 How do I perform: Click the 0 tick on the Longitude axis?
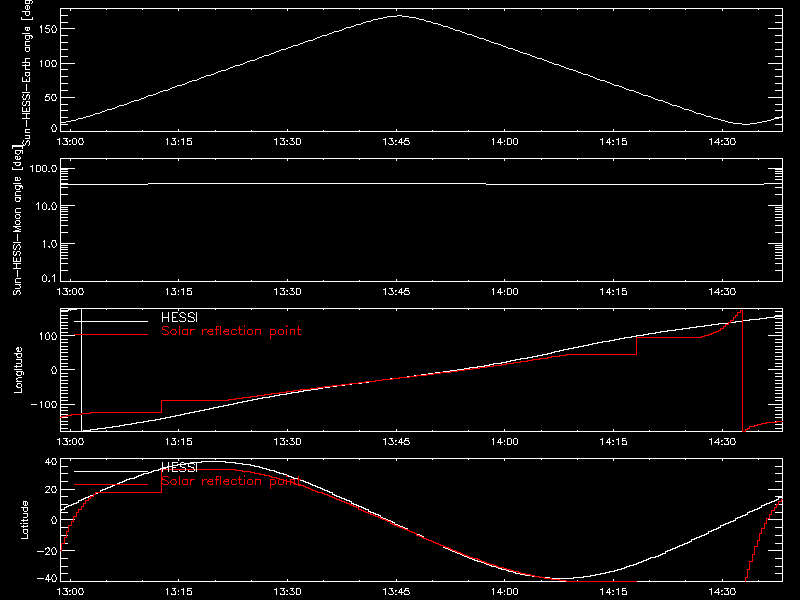click(x=54, y=370)
